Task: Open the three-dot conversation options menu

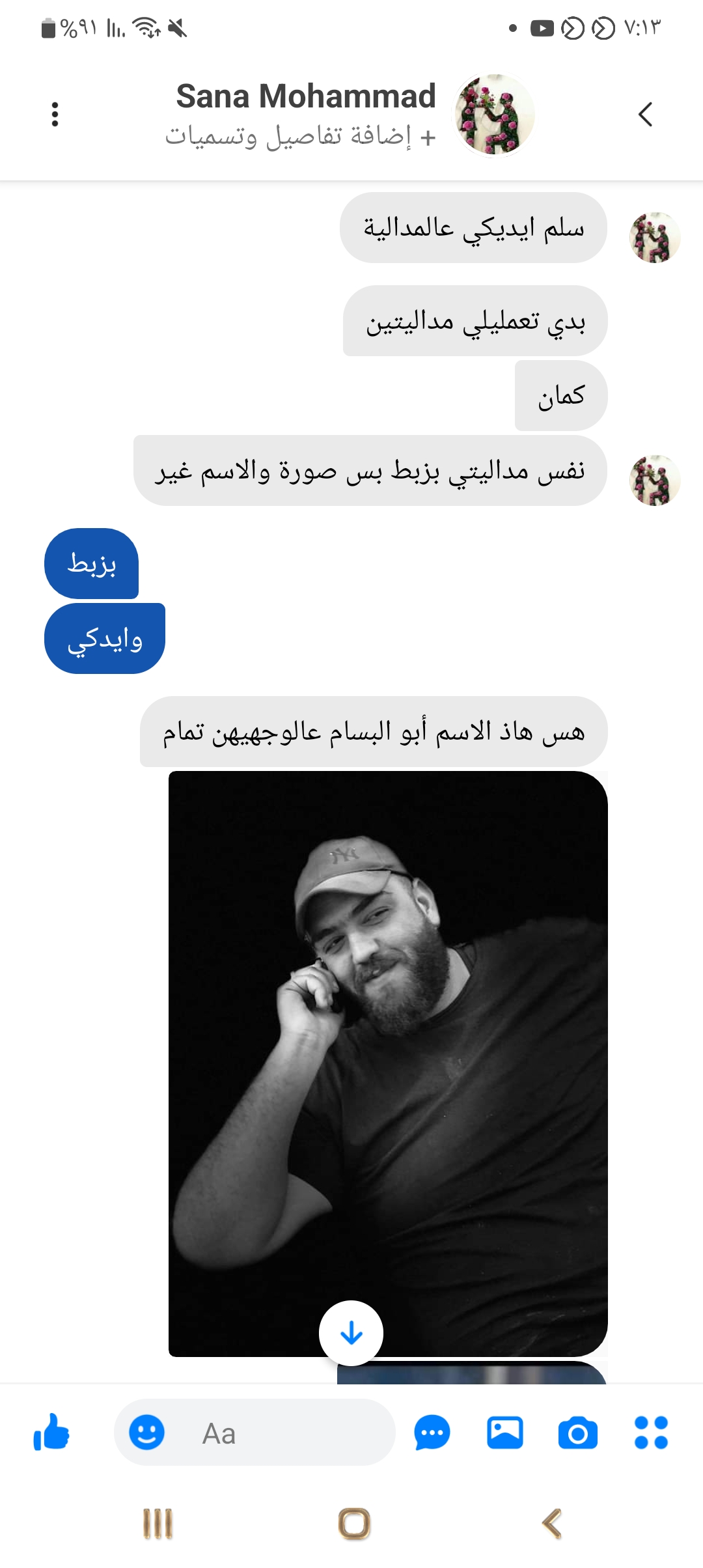Action: click(55, 115)
